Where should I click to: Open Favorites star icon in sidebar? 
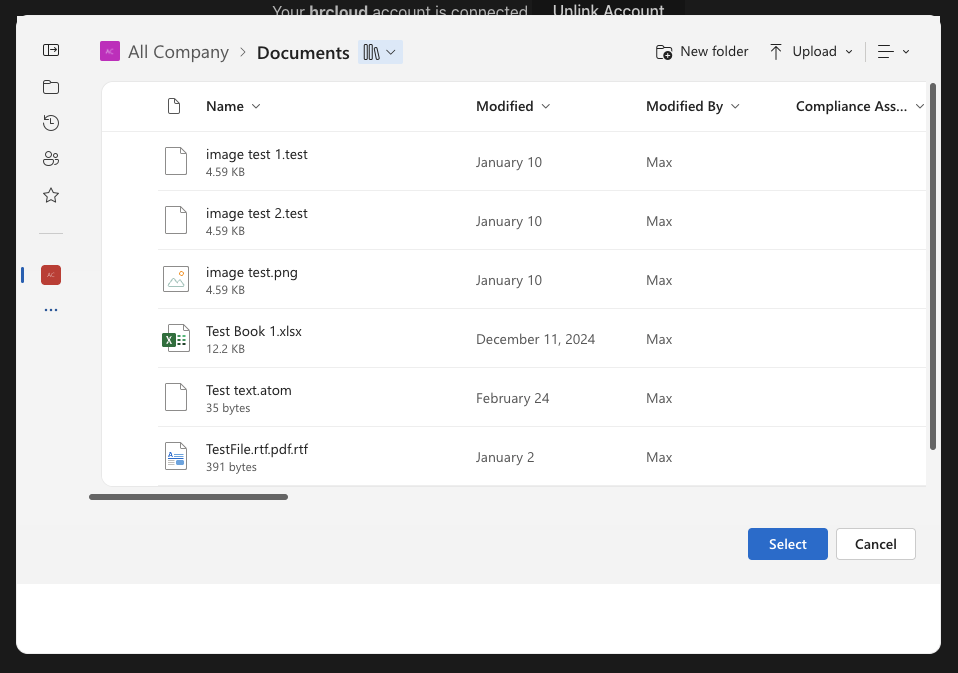click(51, 195)
